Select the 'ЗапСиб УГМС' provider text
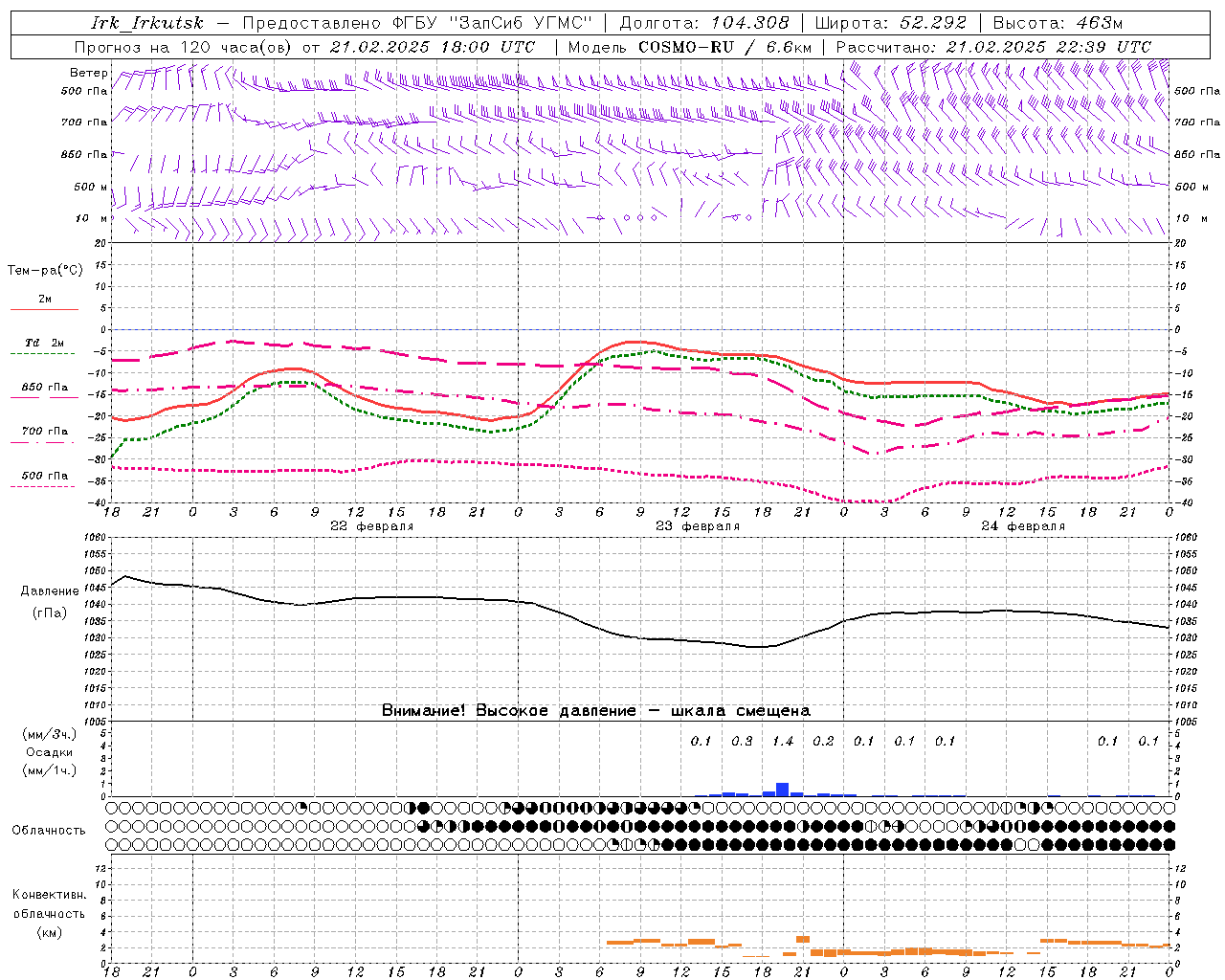Viewport: 1225px width, 980px height. [x=522, y=23]
